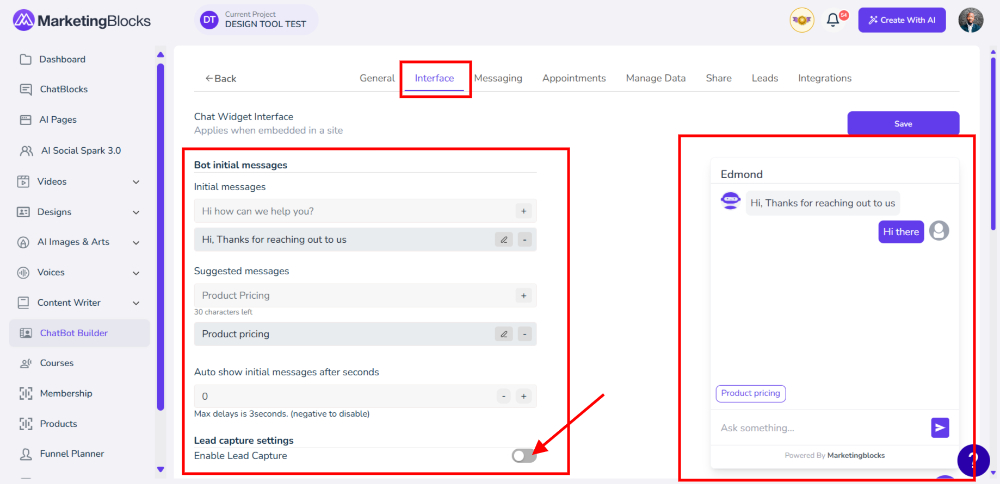Click the 'Hi there' chat bubble
The width and height of the screenshot is (1000, 484).
click(901, 231)
